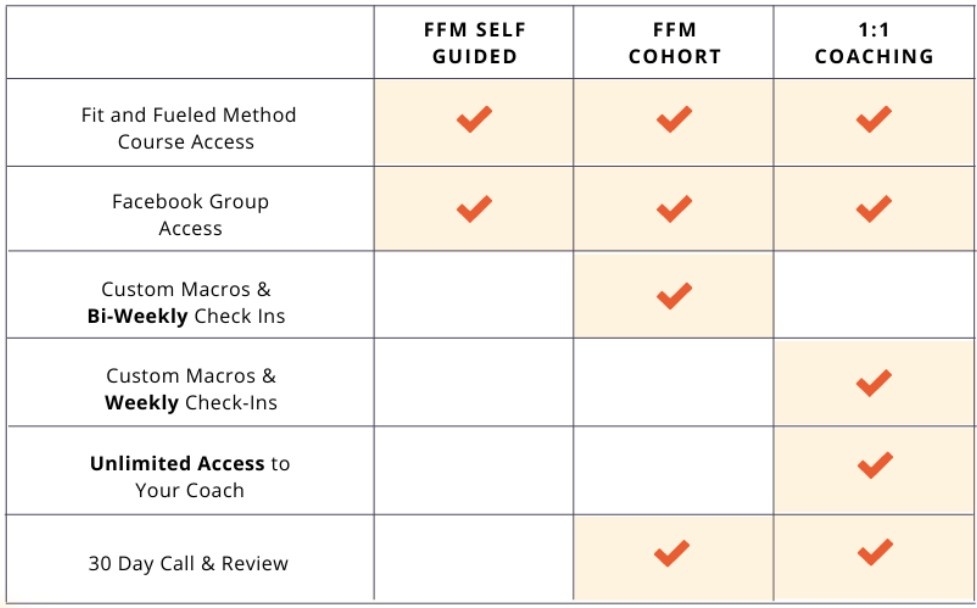Click FFM Cohort Bi-Weekly Check Ins checkmark
This screenshot has width=977, height=608.
[674, 295]
